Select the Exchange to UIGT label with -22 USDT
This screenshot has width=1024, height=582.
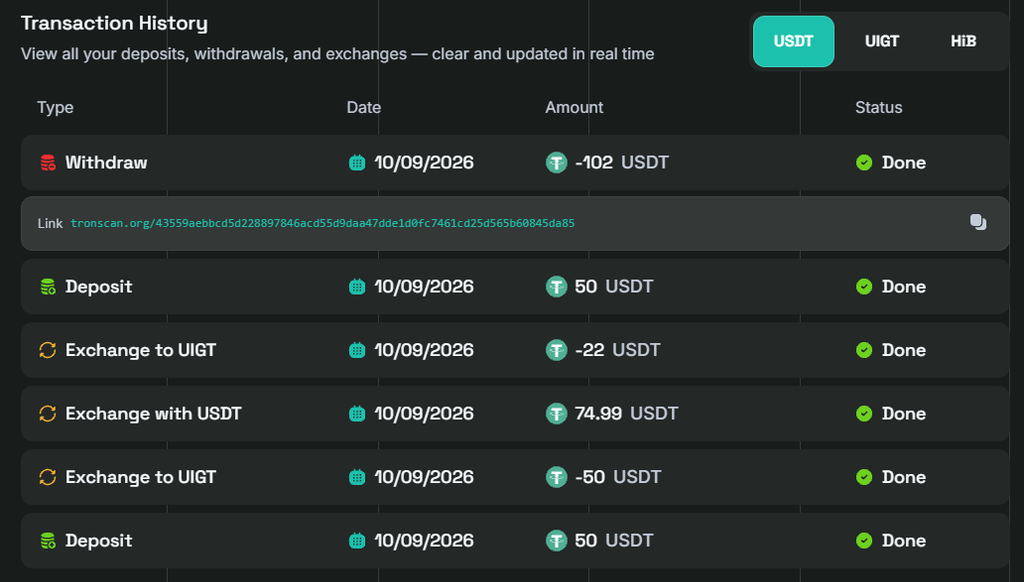pos(140,350)
